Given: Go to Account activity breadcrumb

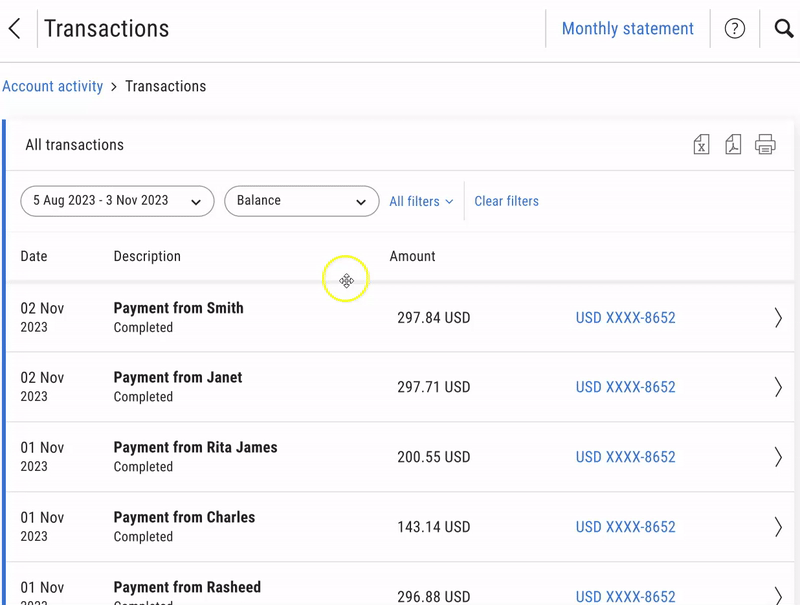Looking at the screenshot, I should tap(53, 86).
